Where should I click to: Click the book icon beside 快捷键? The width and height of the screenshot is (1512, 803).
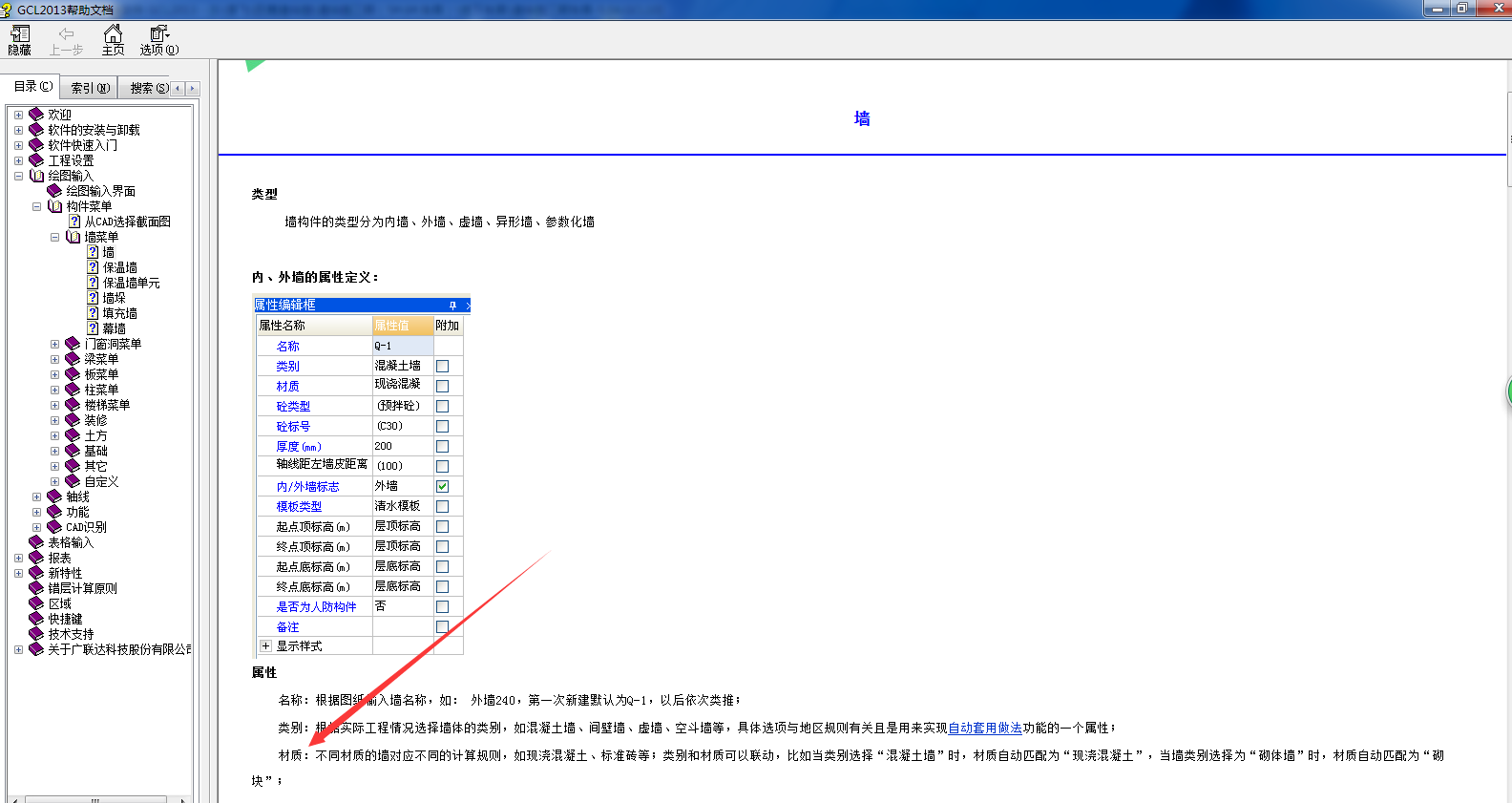point(36,619)
